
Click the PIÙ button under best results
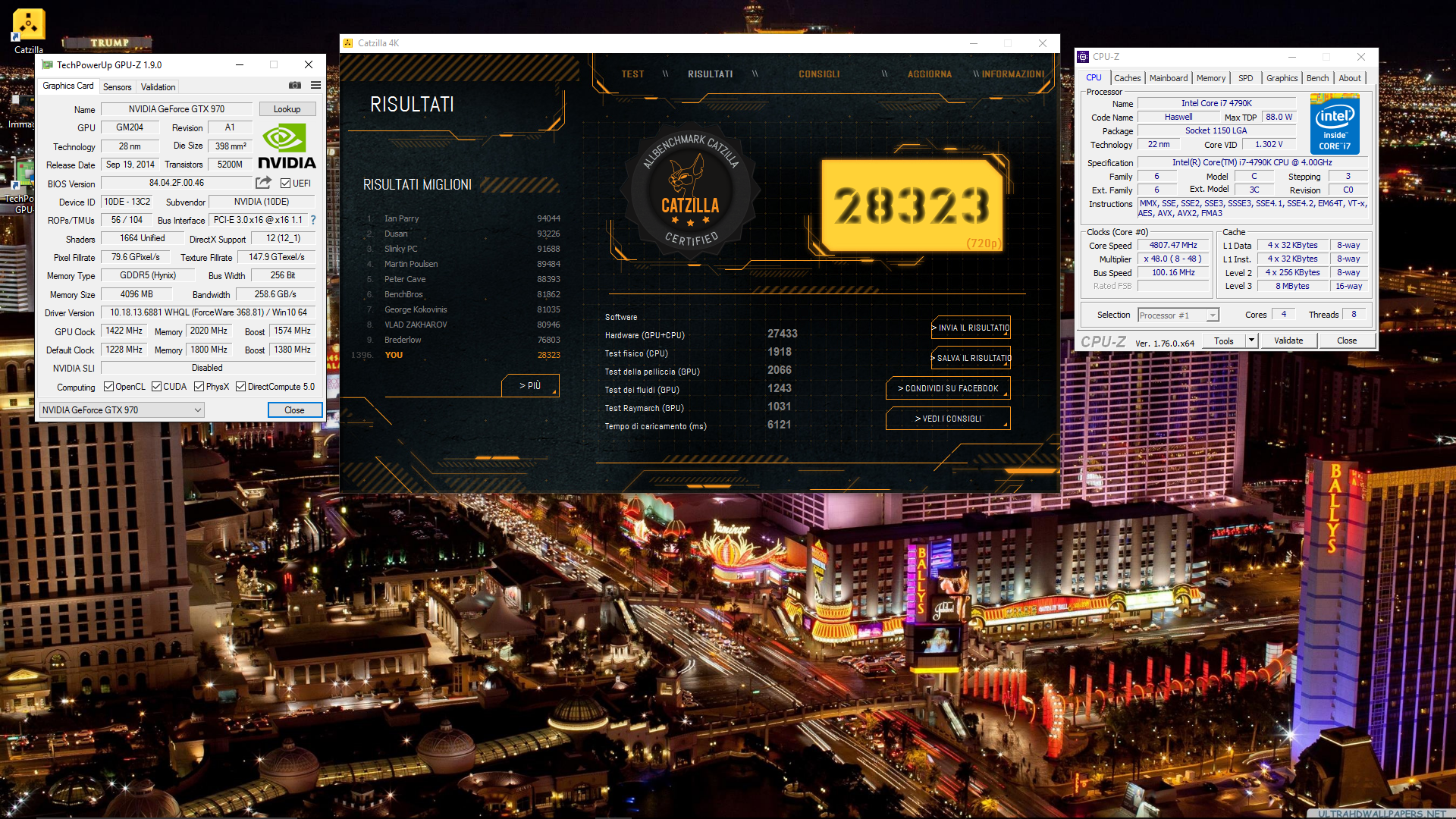[530, 386]
